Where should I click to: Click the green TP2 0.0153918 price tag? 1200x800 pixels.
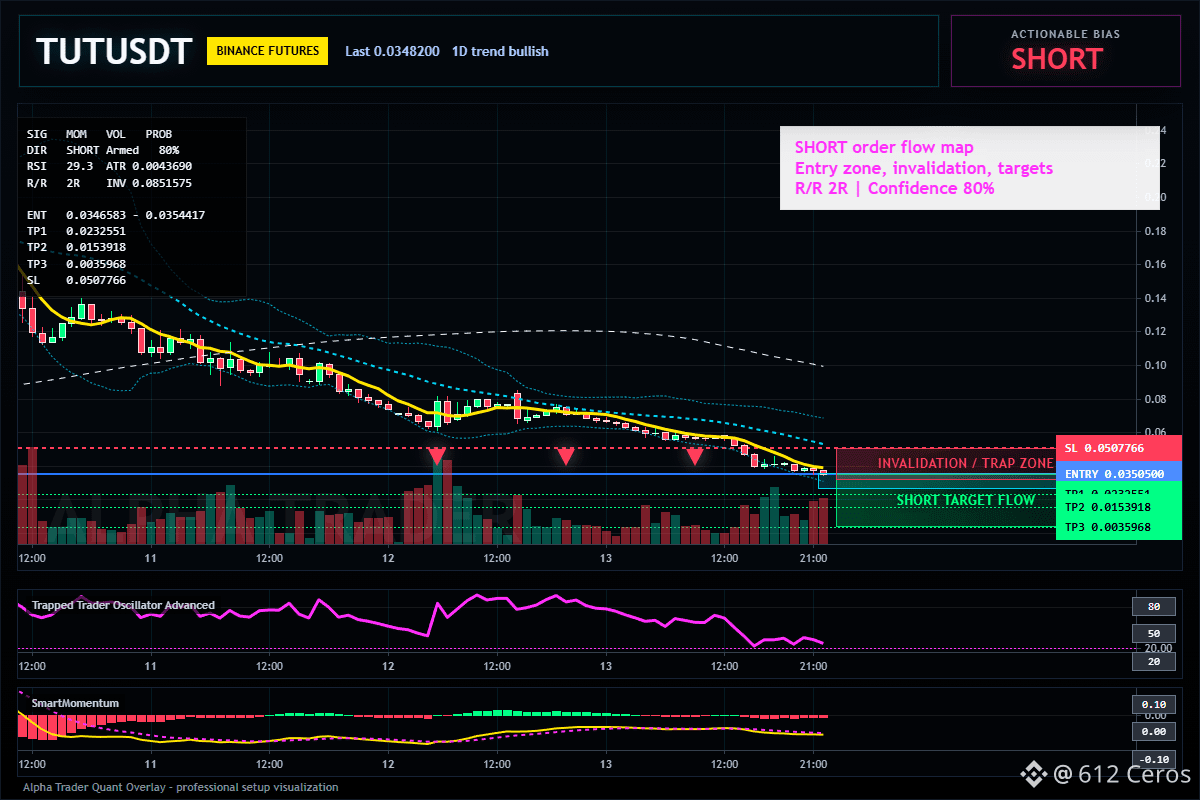1119,507
